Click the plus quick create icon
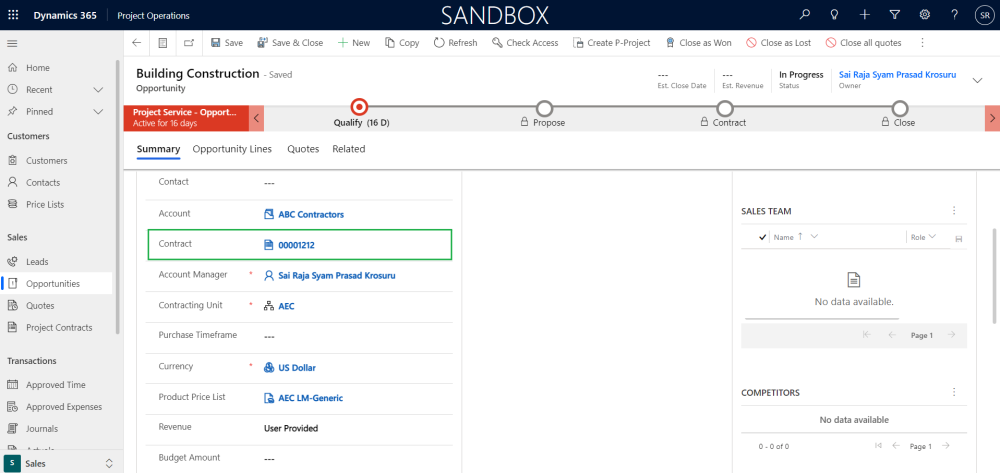The width and height of the screenshot is (1000, 473). tap(864, 15)
